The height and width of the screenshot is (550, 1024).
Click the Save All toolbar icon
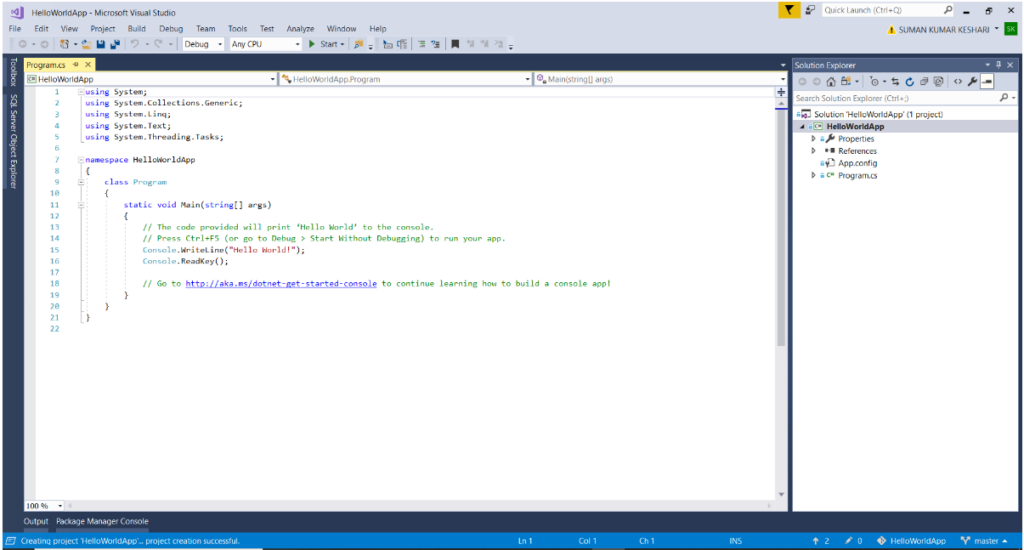tap(115, 44)
